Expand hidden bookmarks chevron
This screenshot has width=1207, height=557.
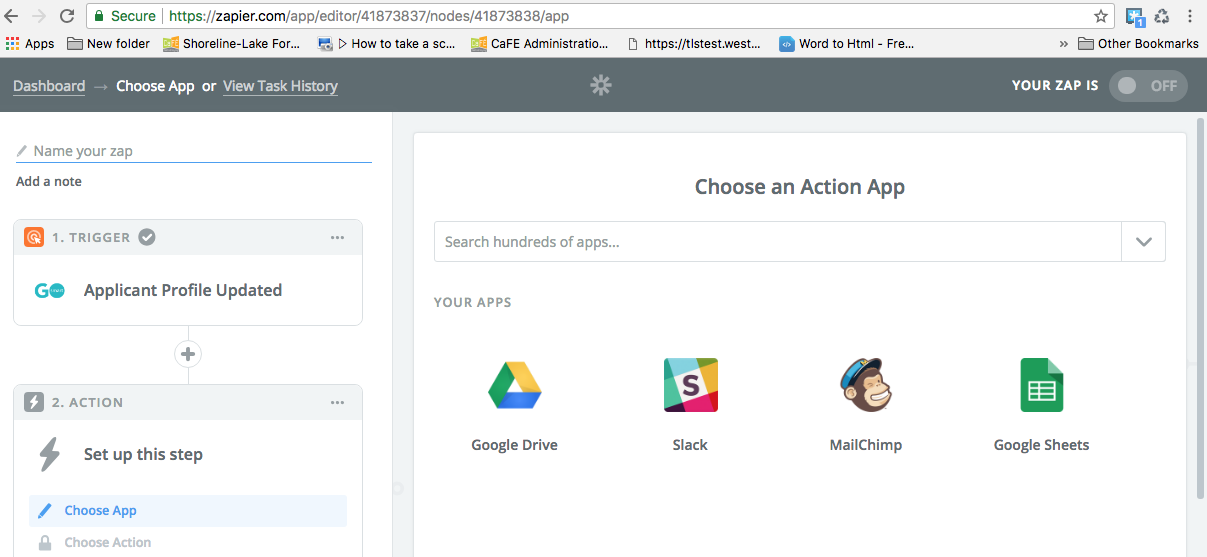click(x=1064, y=43)
